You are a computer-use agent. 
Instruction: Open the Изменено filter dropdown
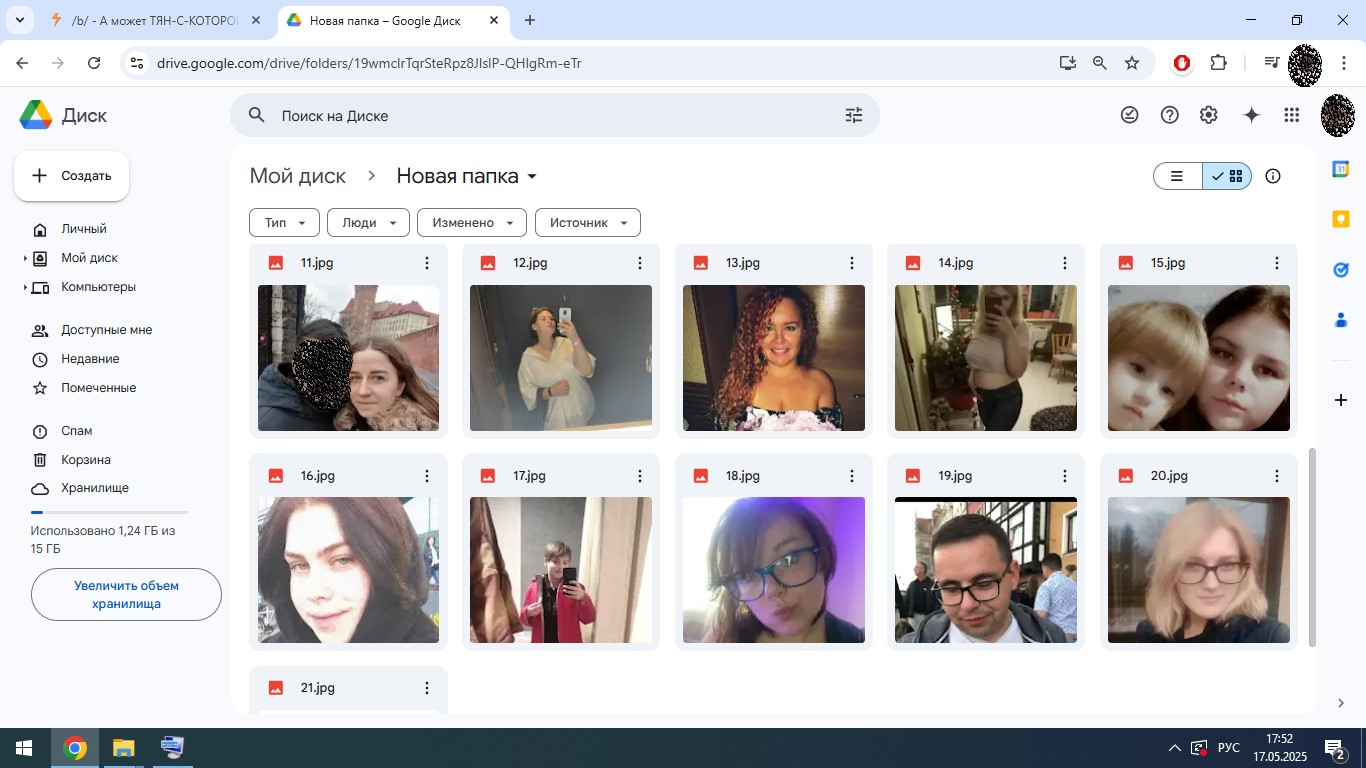coord(472,222)
